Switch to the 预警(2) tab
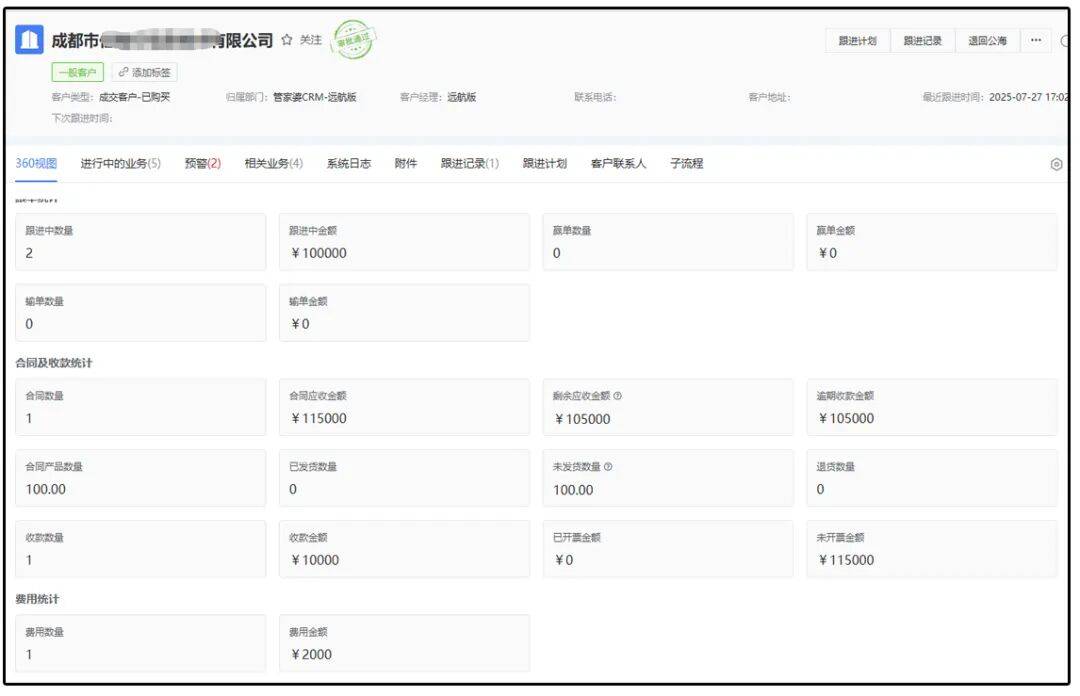This screenshot has width=1080, height=696. coord(202,163)
